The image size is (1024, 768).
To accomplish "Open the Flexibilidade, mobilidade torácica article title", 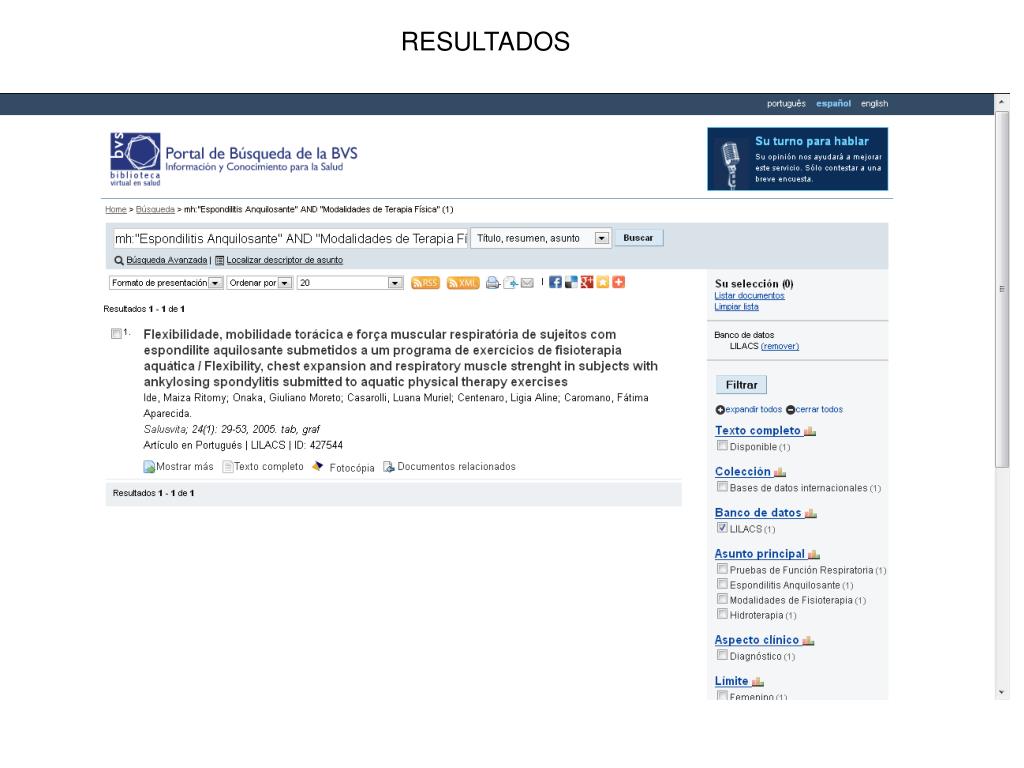I will [400, 358].
